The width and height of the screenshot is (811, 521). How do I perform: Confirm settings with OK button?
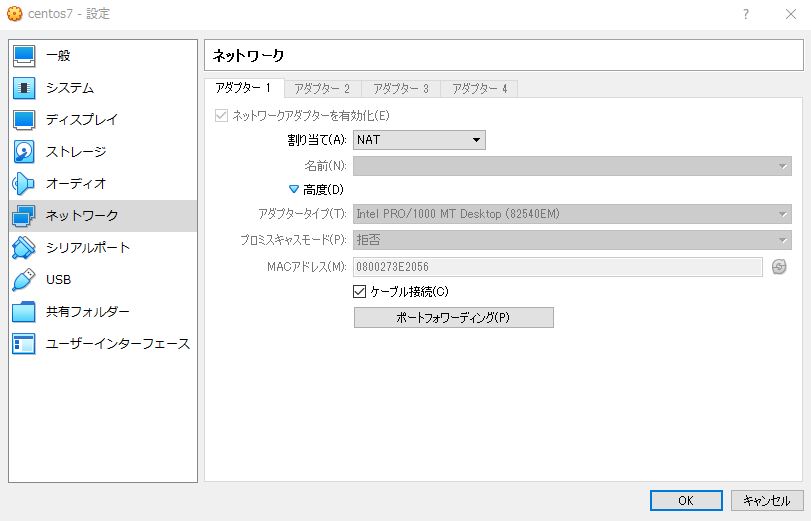pos(686,500)
